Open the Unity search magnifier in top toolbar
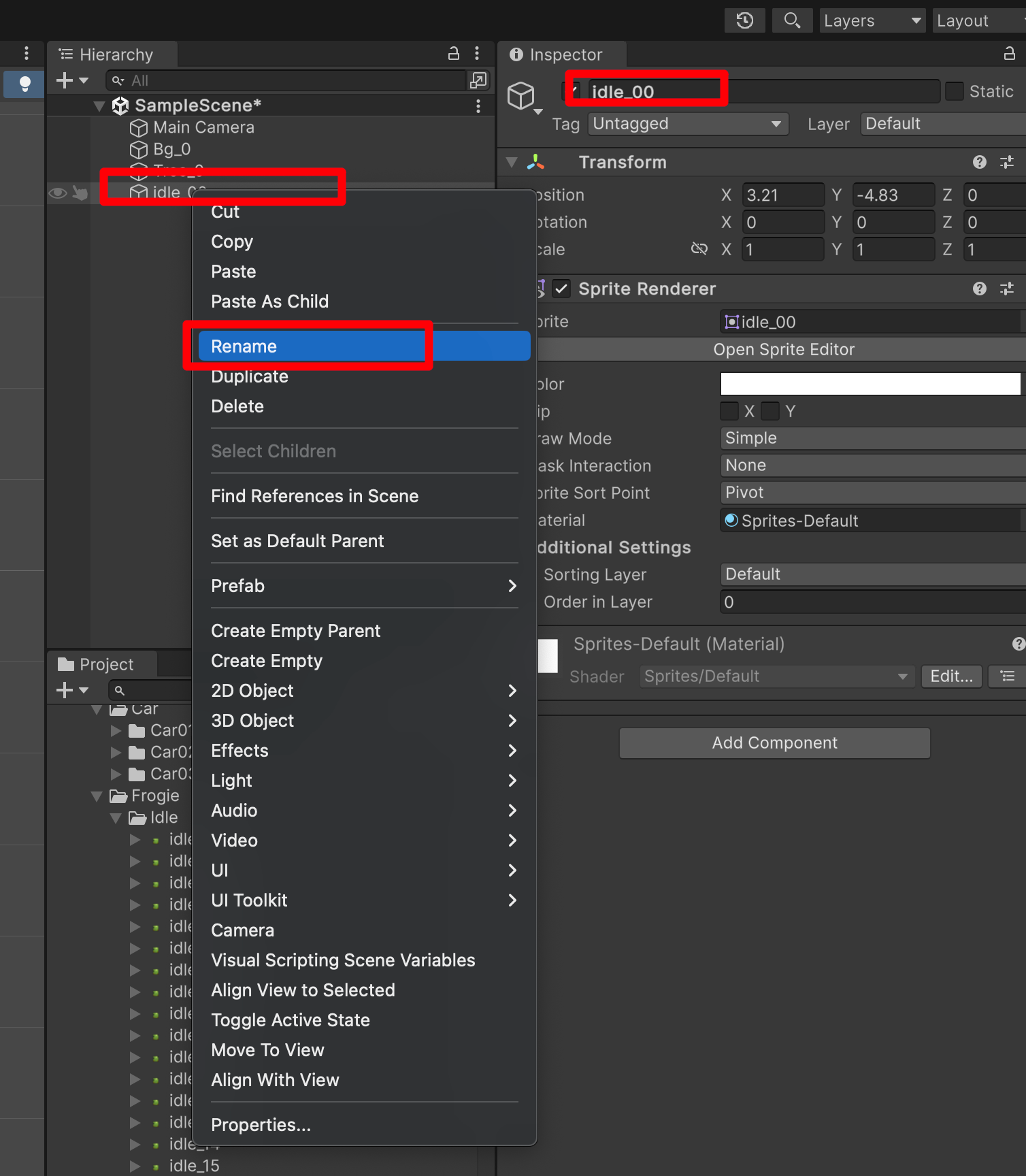 [x=792, y=20]
